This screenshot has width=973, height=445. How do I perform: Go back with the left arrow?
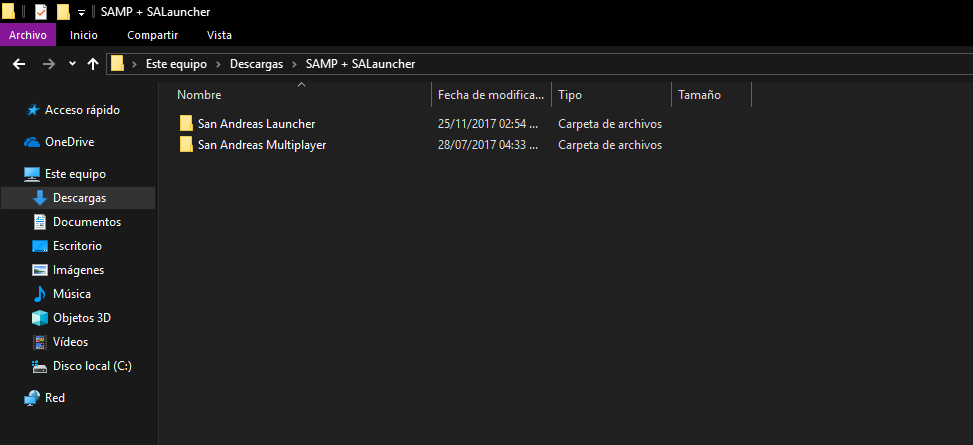pos(19,64)
